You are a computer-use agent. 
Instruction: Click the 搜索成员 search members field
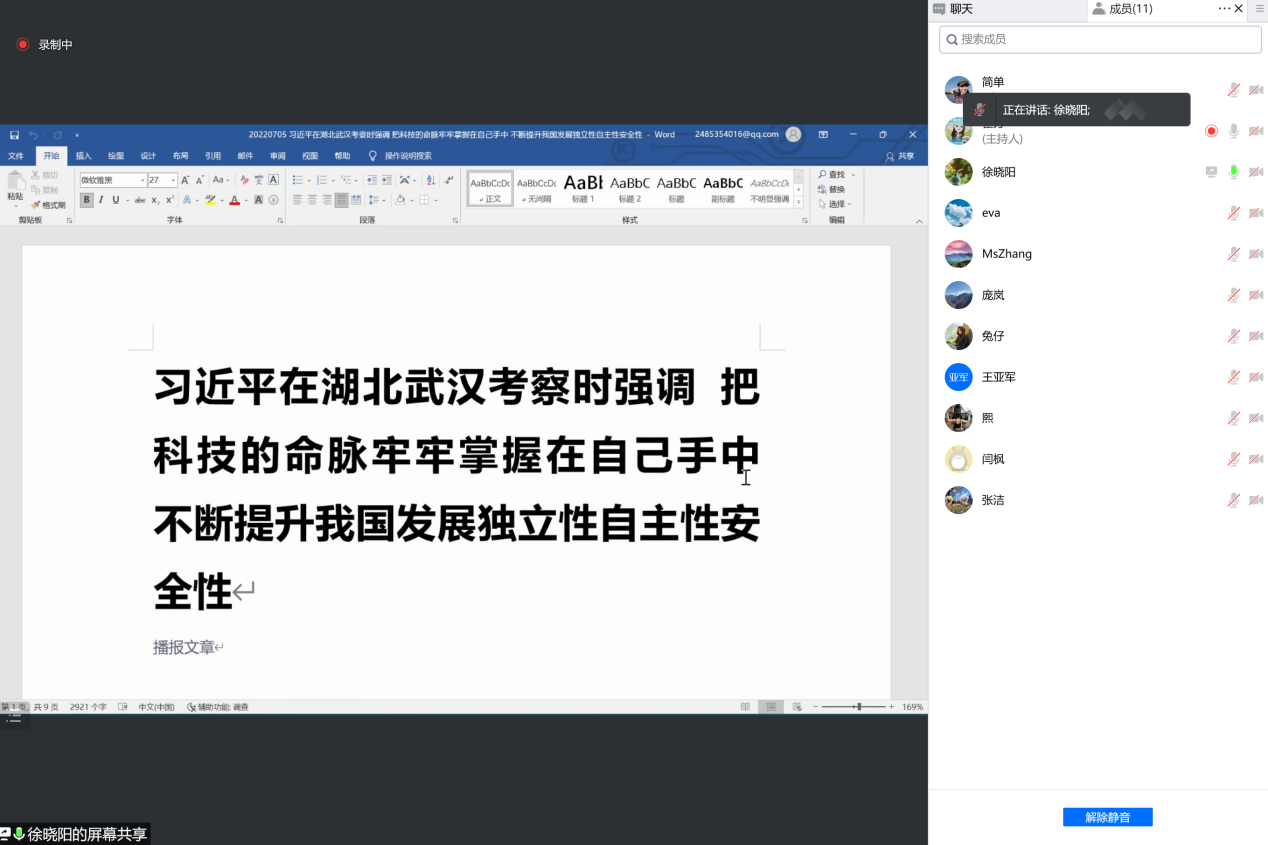click(x=1100, y=39)
